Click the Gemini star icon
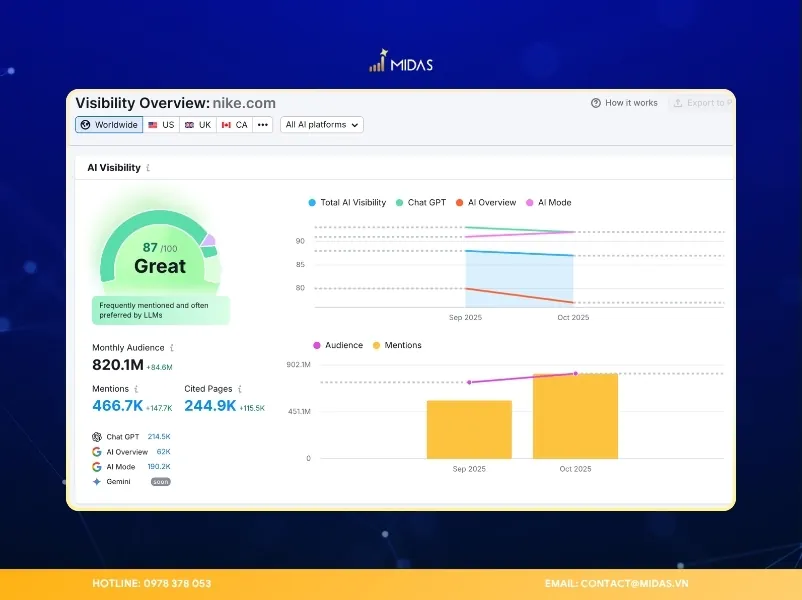Screen dimensions: 802x600 click(97, 481)
